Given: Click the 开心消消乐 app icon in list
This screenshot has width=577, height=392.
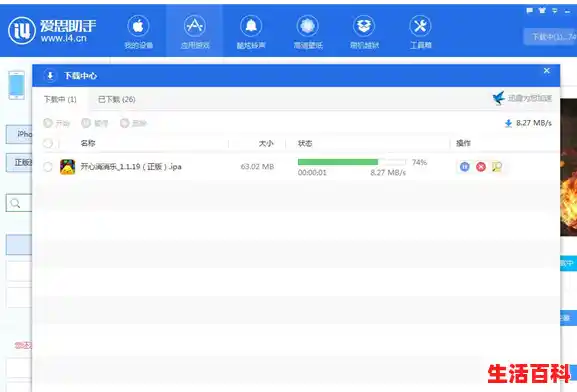Looking at the screenshot, I should [x=68, y=167].
